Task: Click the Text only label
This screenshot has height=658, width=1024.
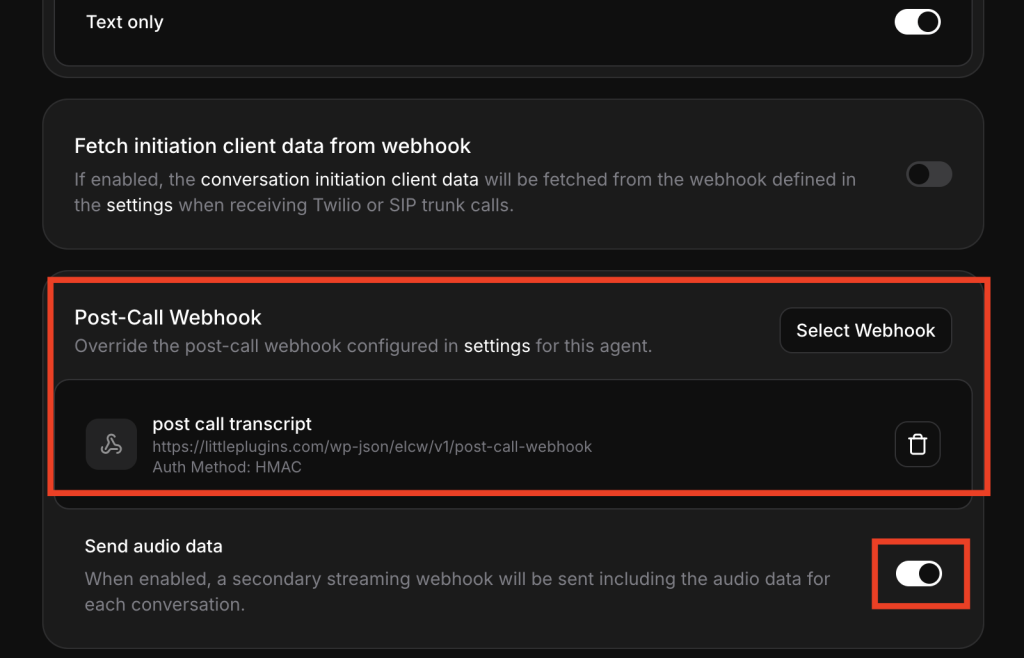Action: (x=125, y=22)
